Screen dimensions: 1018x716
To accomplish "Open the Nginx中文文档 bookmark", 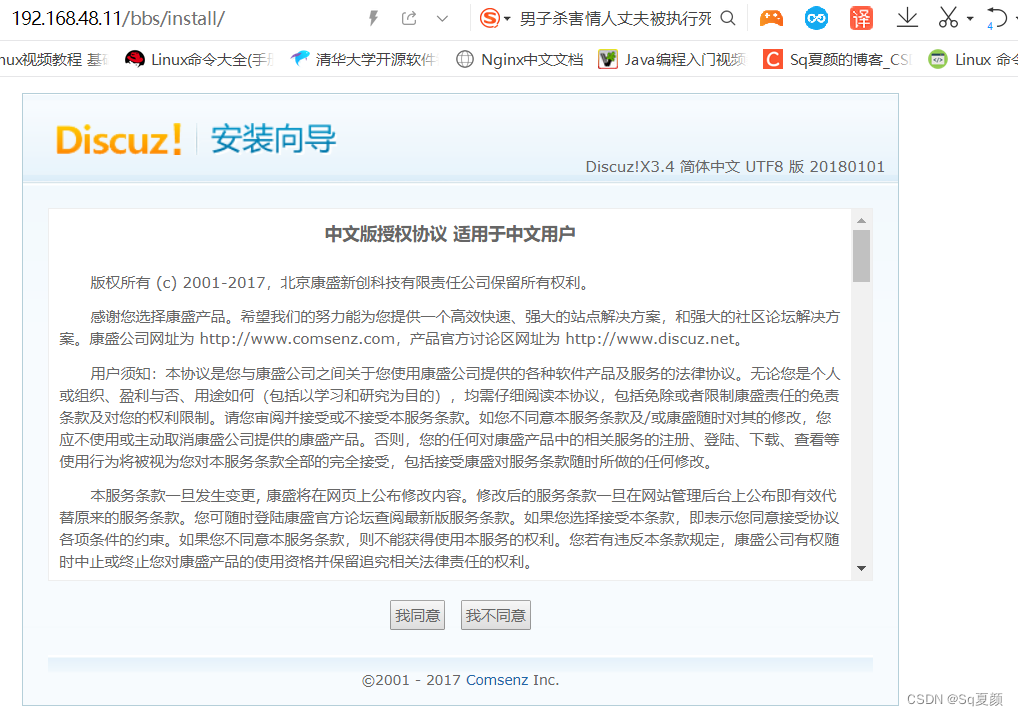I will (x=519, y=60).
